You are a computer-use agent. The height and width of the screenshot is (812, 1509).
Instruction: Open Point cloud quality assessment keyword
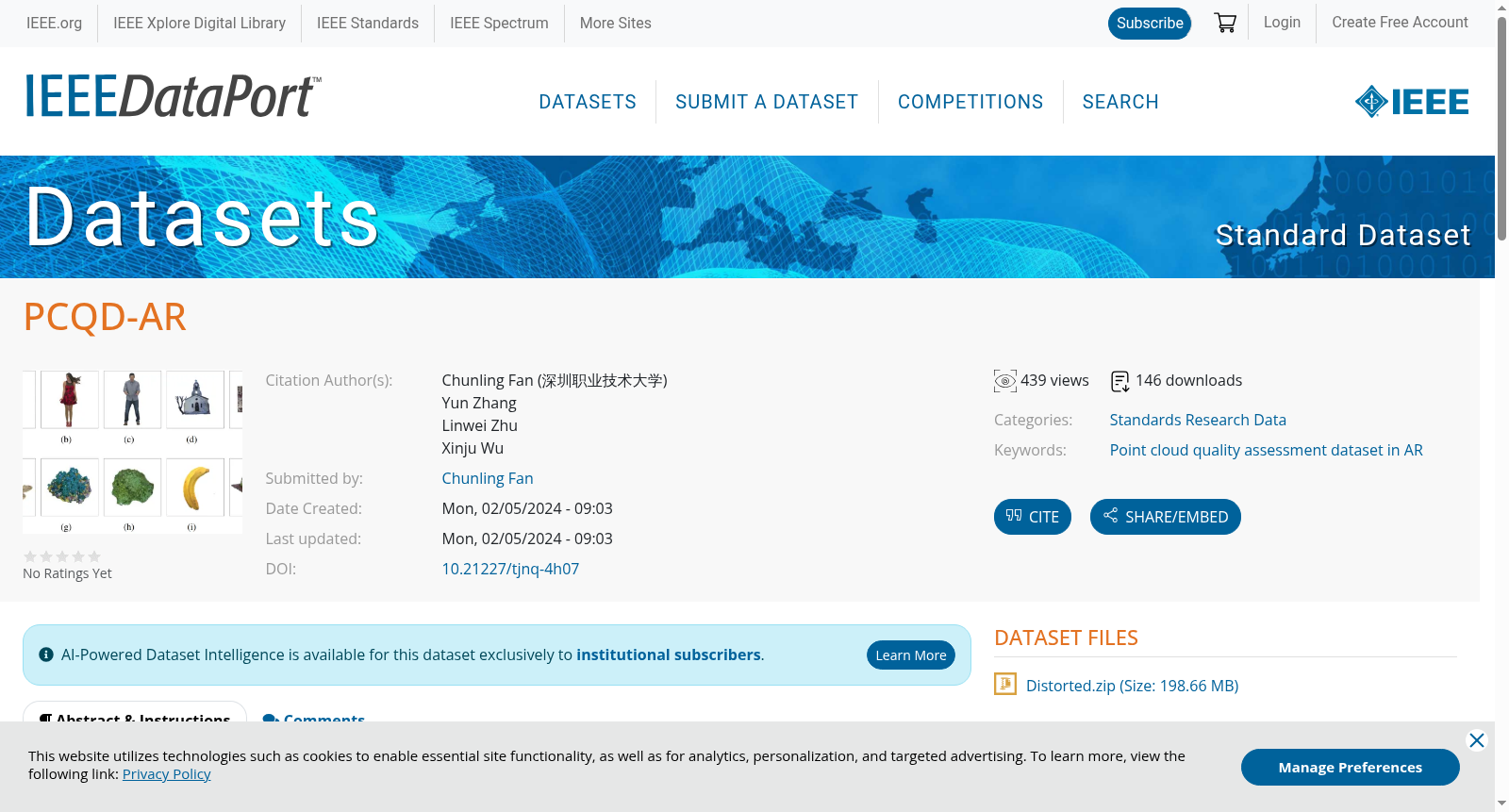pyautogui.click(x=1266, y=450)
